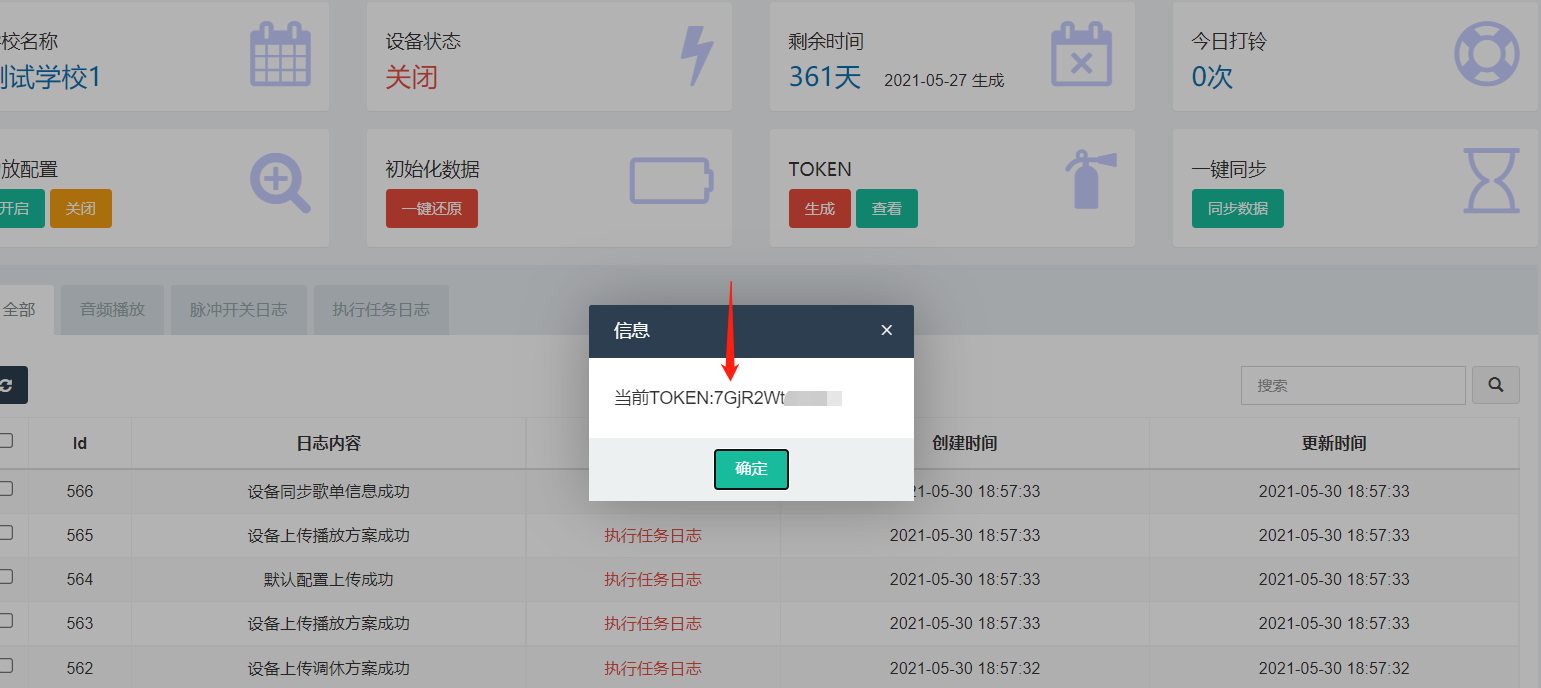Check the row 565 checkbox

pyautogui.click(x=6, y=533)
